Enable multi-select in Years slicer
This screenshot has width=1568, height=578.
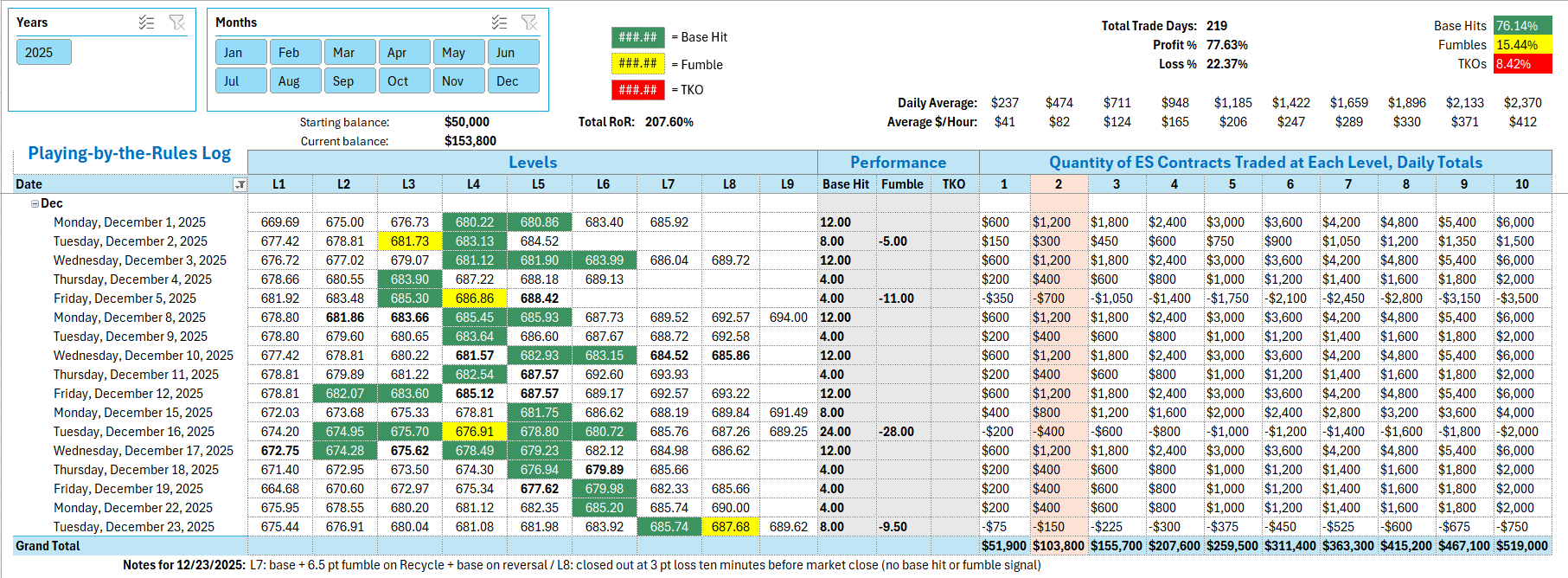[146, 22]
